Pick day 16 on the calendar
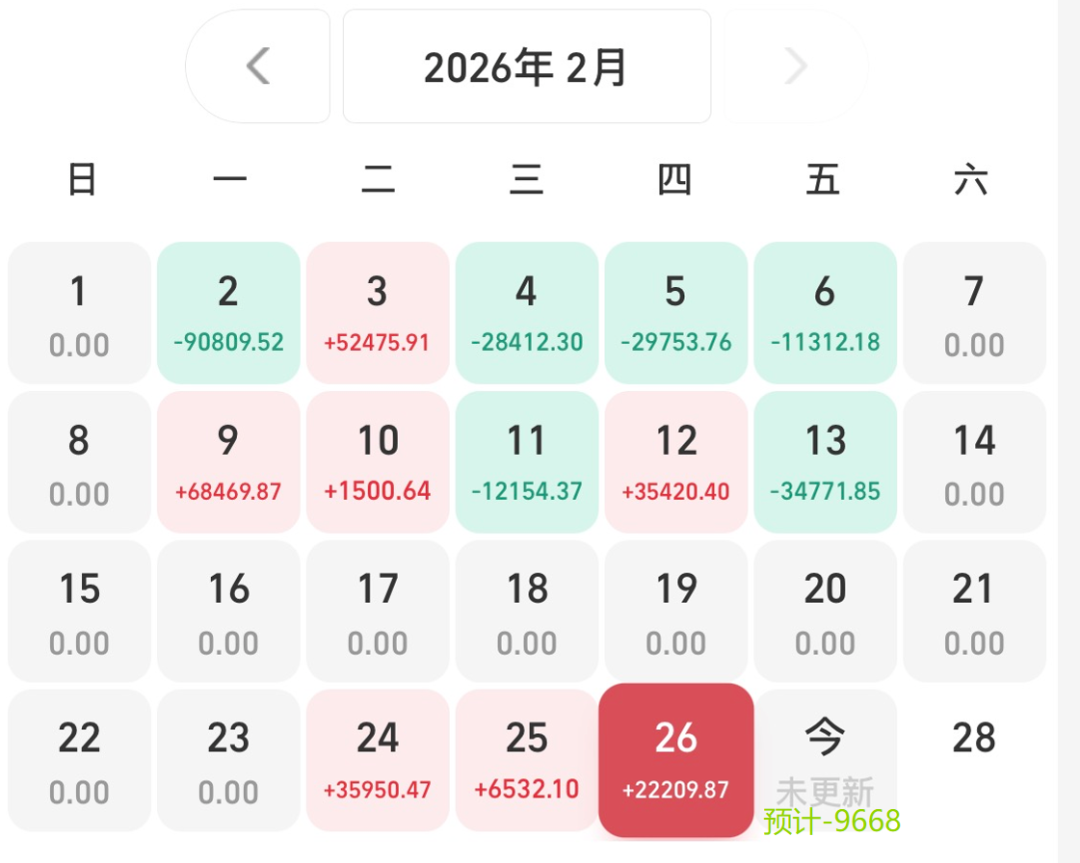This screenshot has width=1080, height=863. pos(229,612)
